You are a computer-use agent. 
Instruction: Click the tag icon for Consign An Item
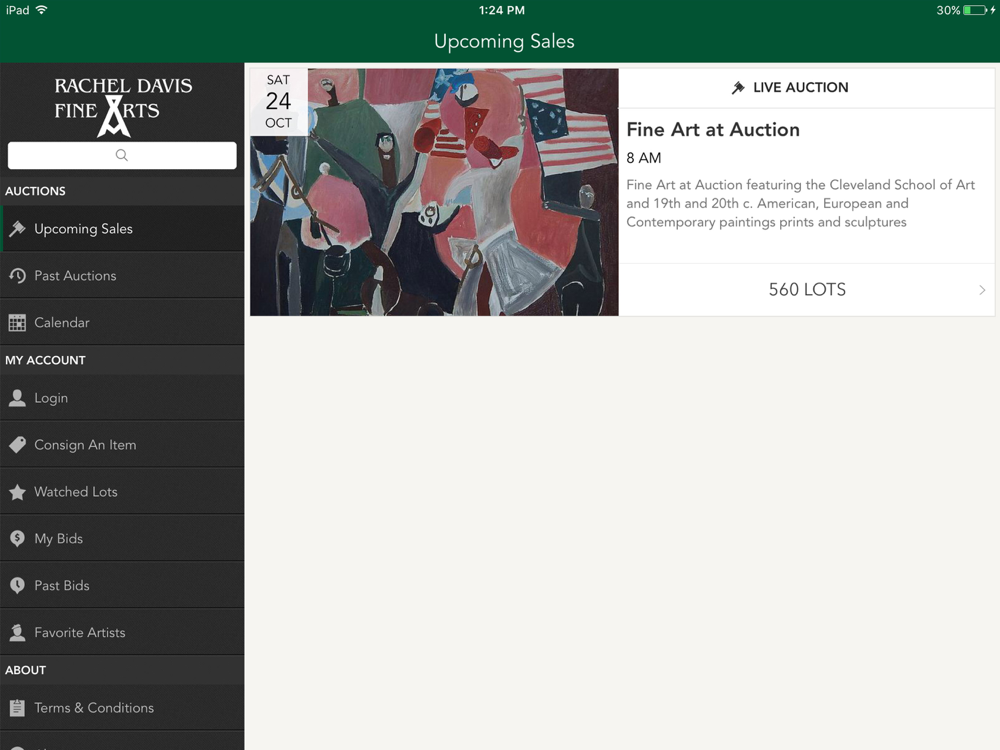[x=17, y=445]
